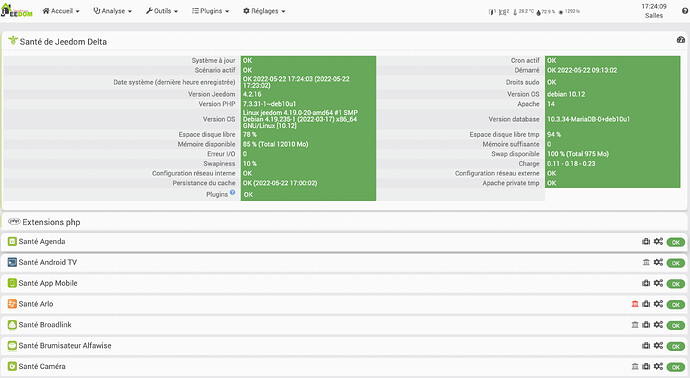Click the open doors summary icon

[x=492, y=12]
